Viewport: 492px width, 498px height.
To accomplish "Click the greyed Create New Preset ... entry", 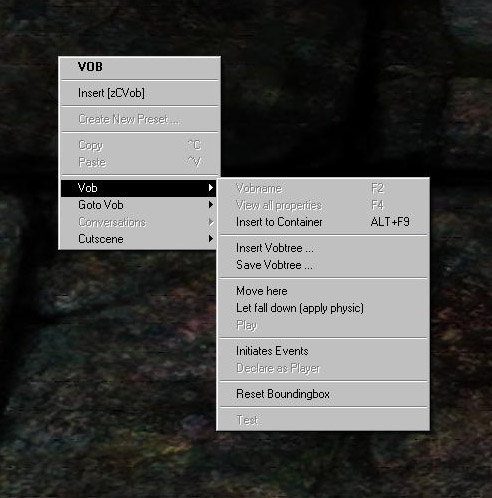I will tap(139, 119).
